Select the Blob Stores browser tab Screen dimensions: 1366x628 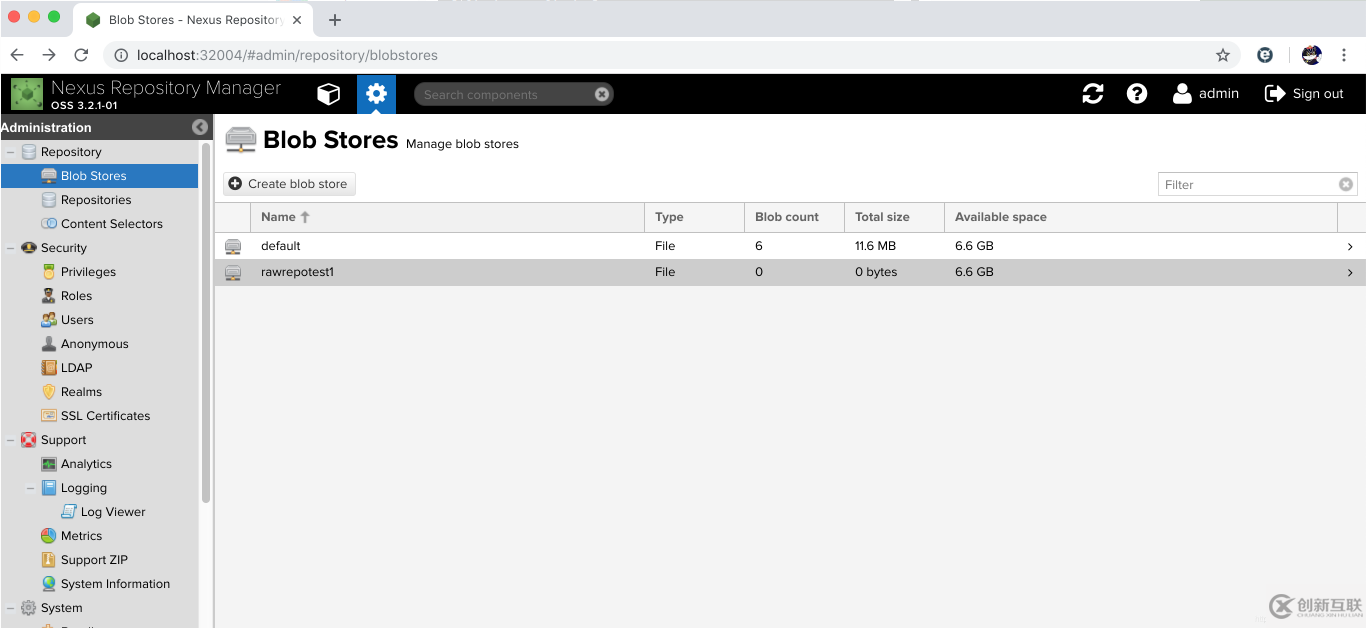[x=195, y=20]
